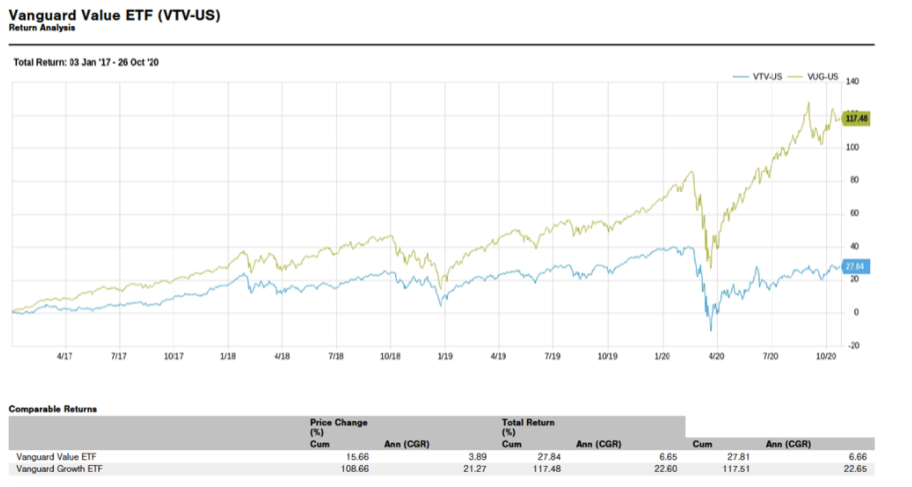Click the 117.48 end-value label on chart
912x487 pixels.
click(x=856, y=119)
